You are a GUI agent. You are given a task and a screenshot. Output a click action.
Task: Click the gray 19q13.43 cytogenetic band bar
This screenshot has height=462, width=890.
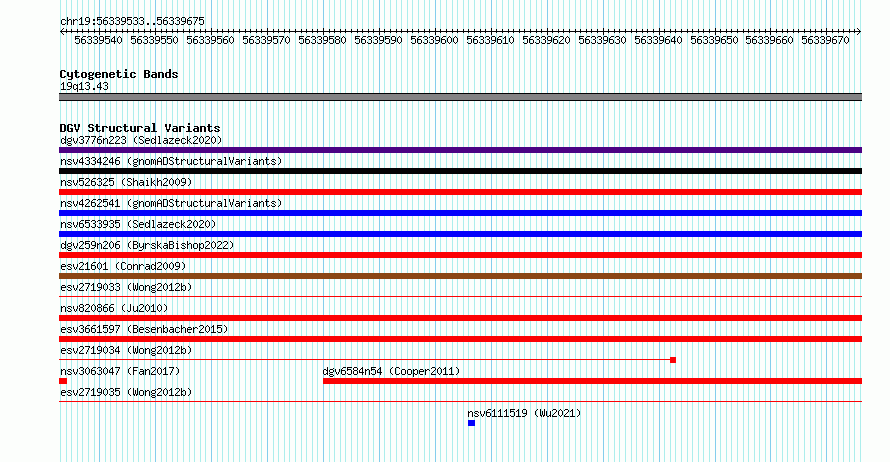click(x=460, y=97)
